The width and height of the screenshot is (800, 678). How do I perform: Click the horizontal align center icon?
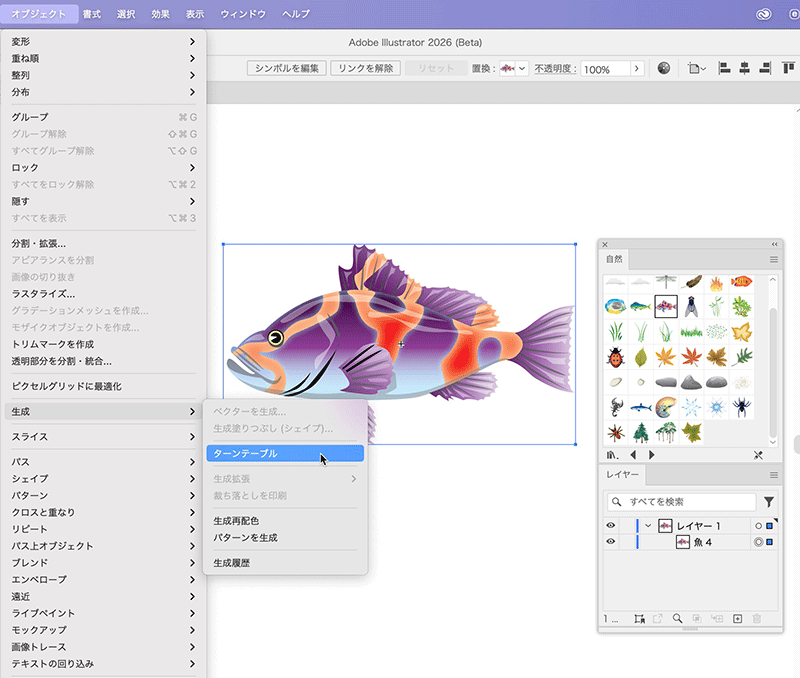click(743, 69)
